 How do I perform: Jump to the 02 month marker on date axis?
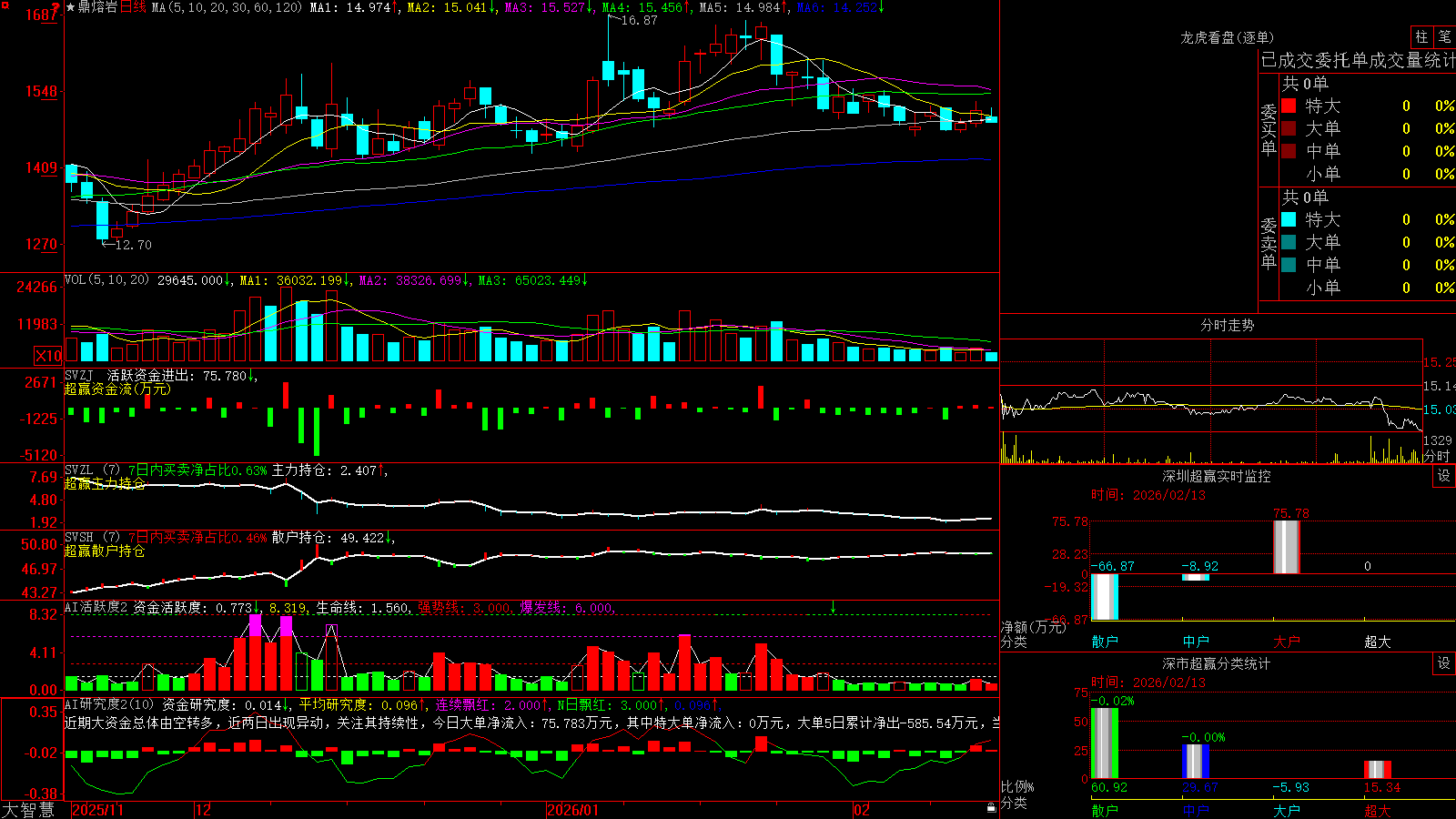point(862,810)
